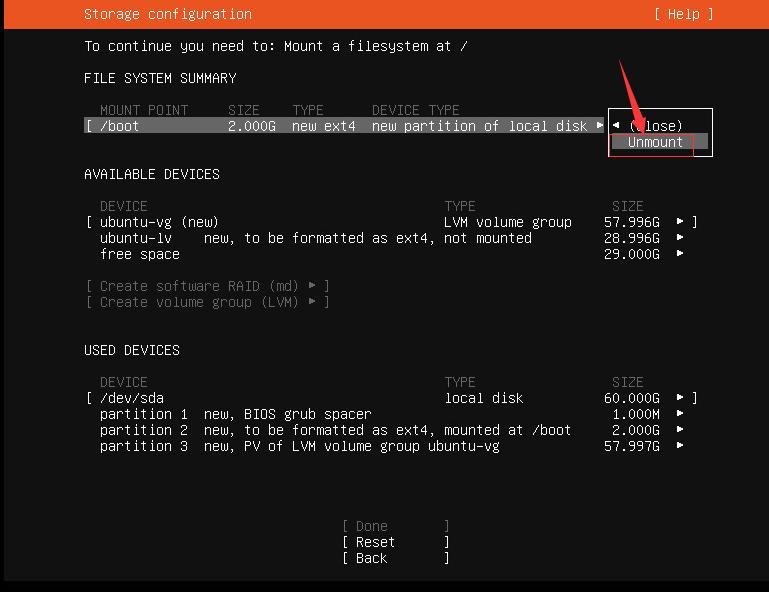Select the /boot filesystem summary row
Screen dimensions: 769x592
[340, 126]
